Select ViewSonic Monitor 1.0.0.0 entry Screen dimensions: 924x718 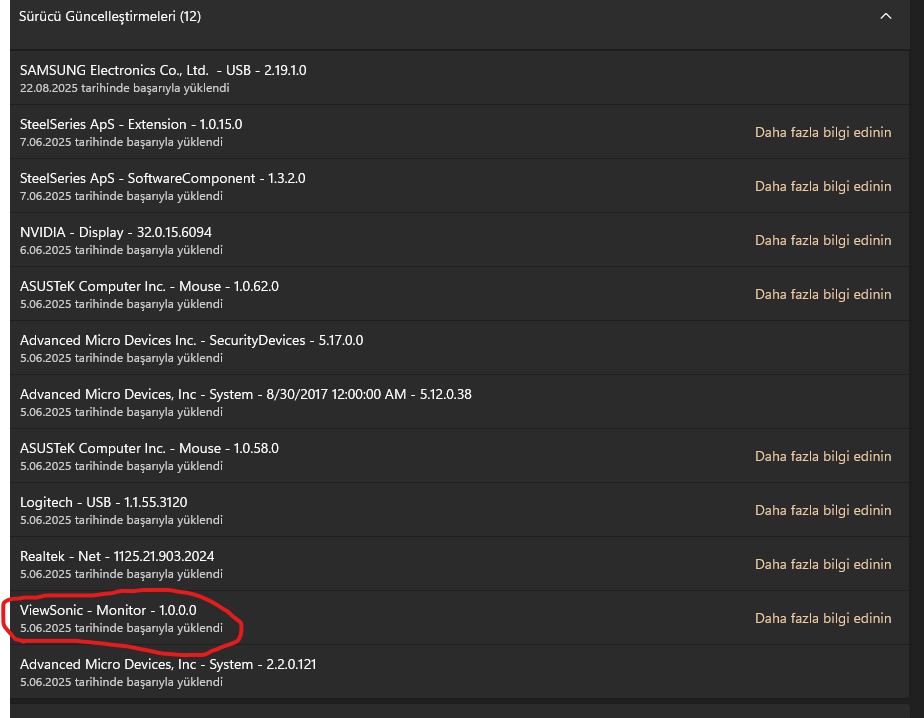click(x=460, y=618)
